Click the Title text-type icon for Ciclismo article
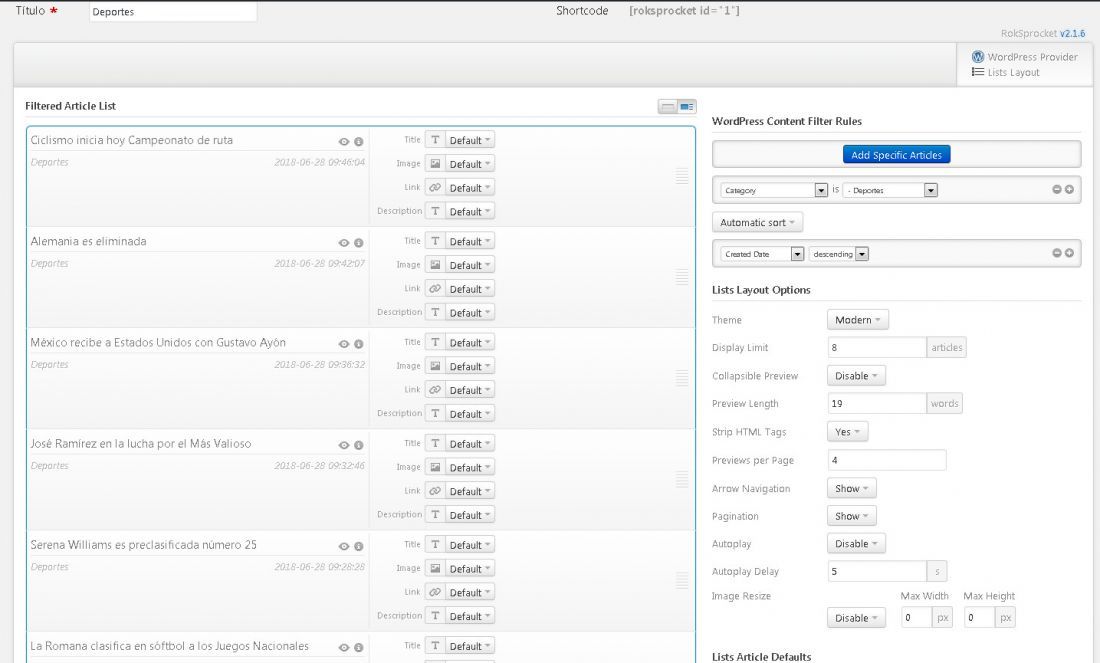This screenshot has width=1100, height=663. 435,140
